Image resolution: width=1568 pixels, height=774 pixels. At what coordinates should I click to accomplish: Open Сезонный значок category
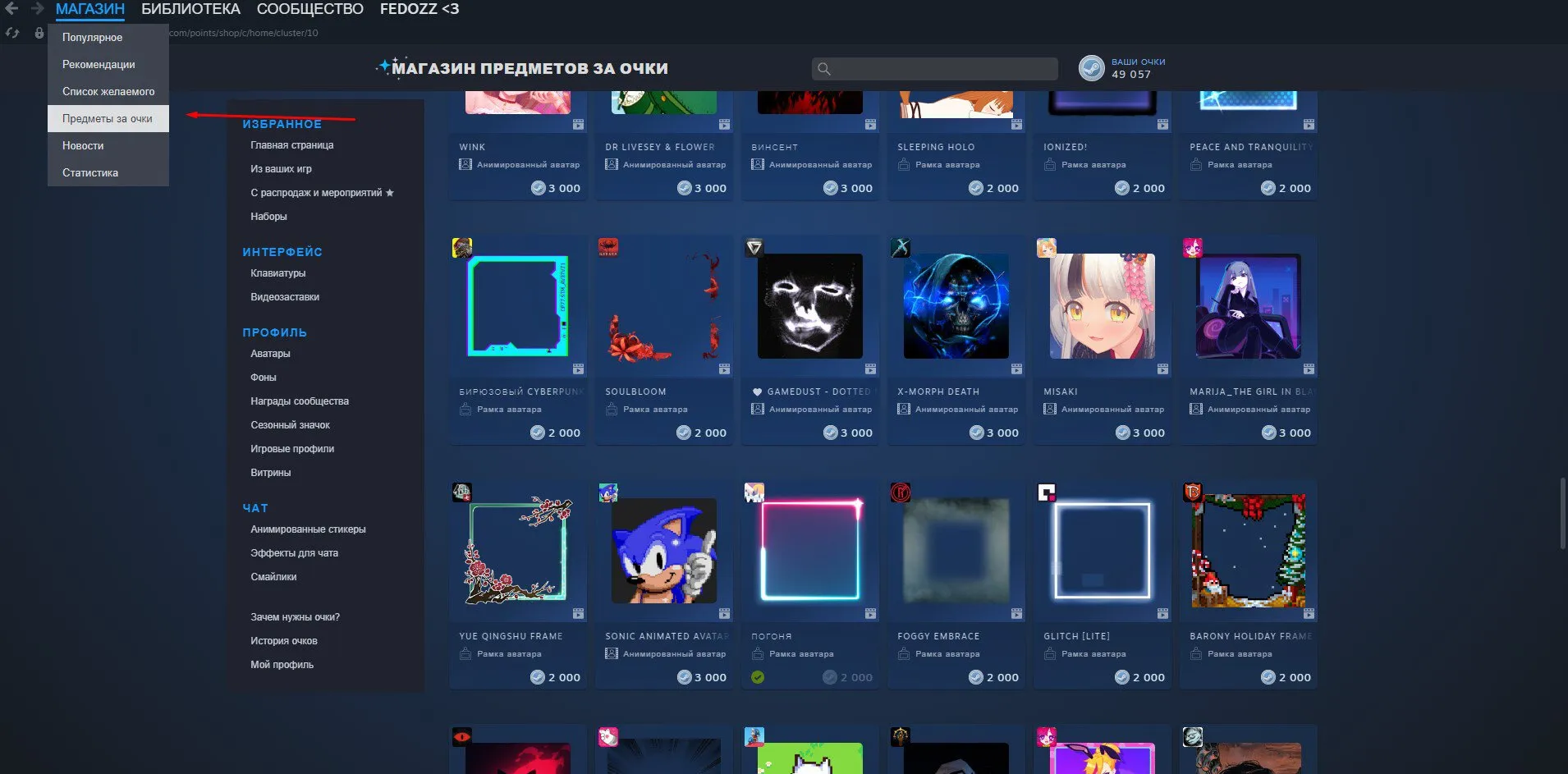[291, 425]
